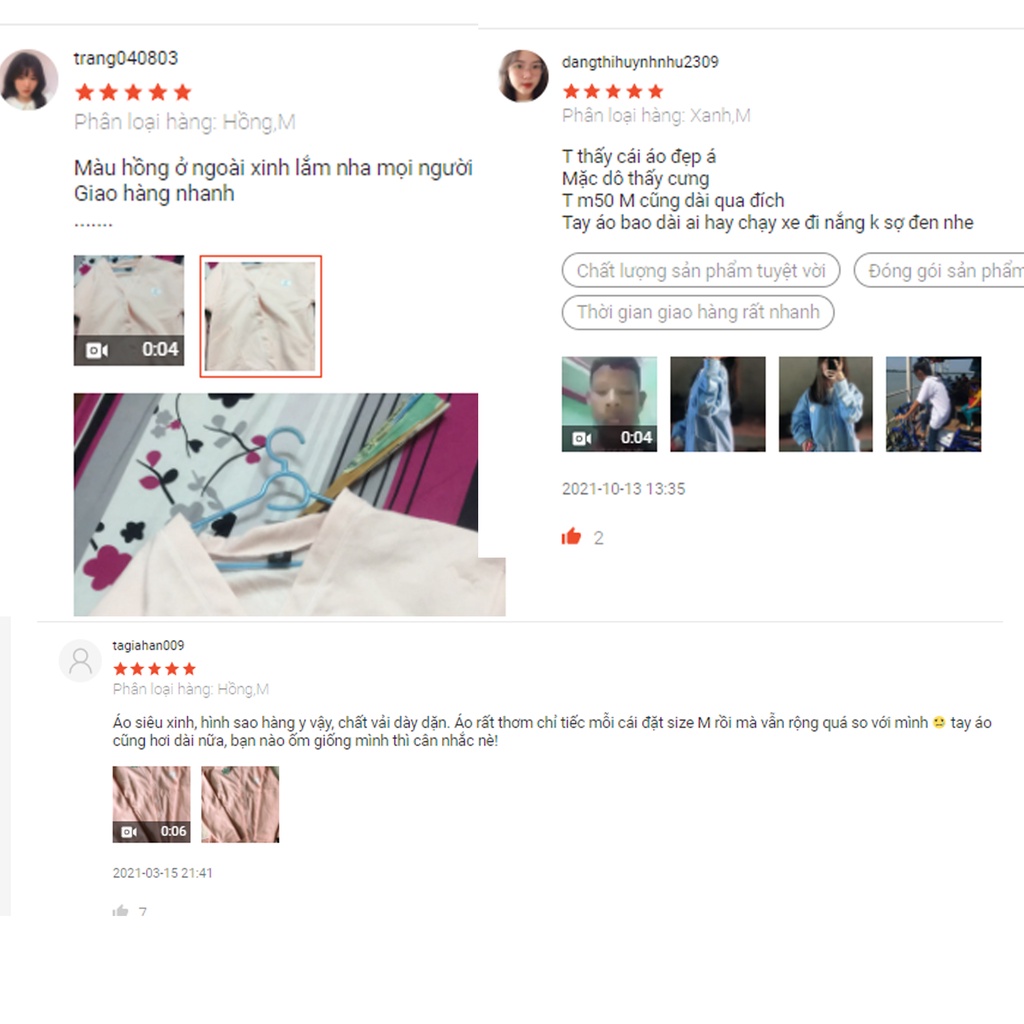Select the 'Đóng gói sản phẩm' tag
This screenshot has height=1024, width=1024.
coord(939,270)
